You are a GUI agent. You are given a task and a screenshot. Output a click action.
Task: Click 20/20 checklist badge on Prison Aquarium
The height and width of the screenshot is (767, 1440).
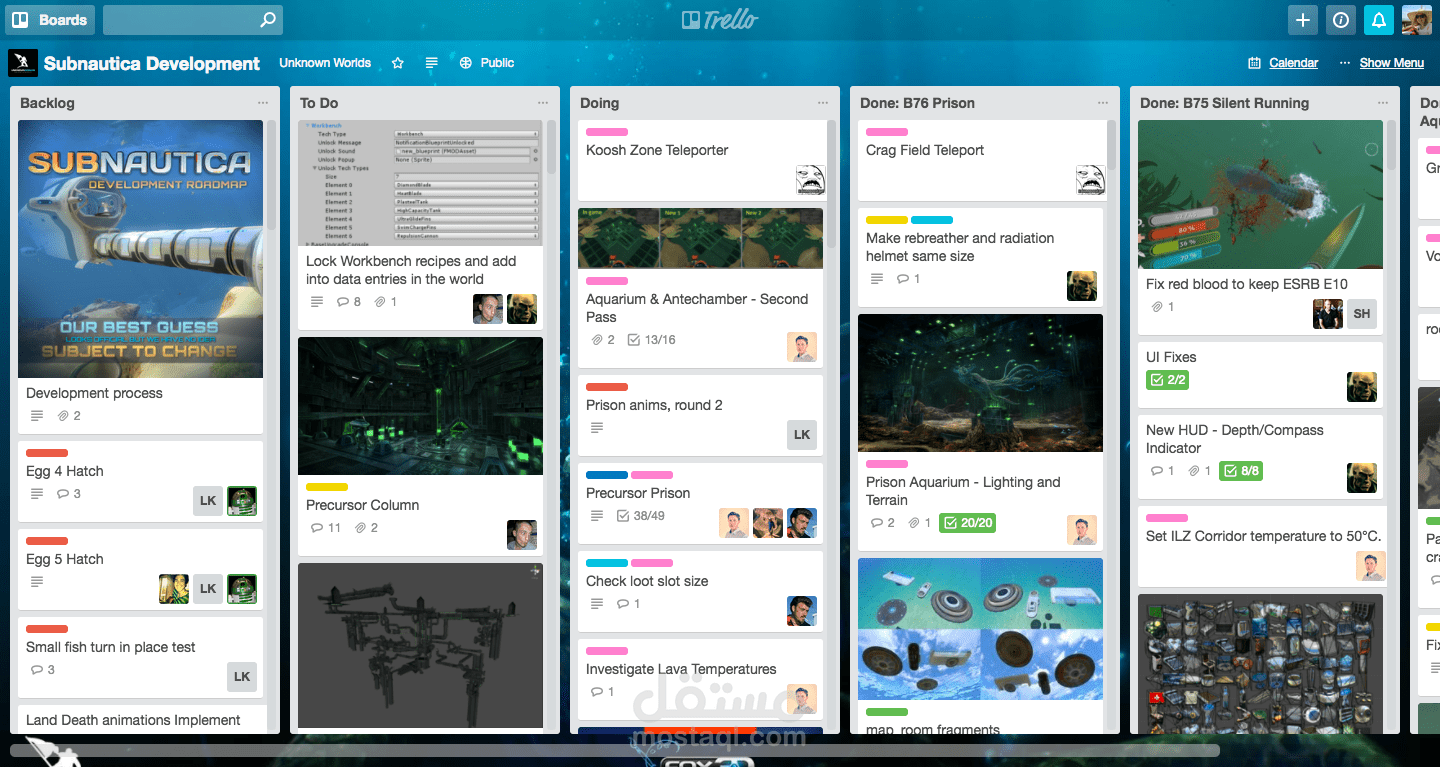point(967,523)
